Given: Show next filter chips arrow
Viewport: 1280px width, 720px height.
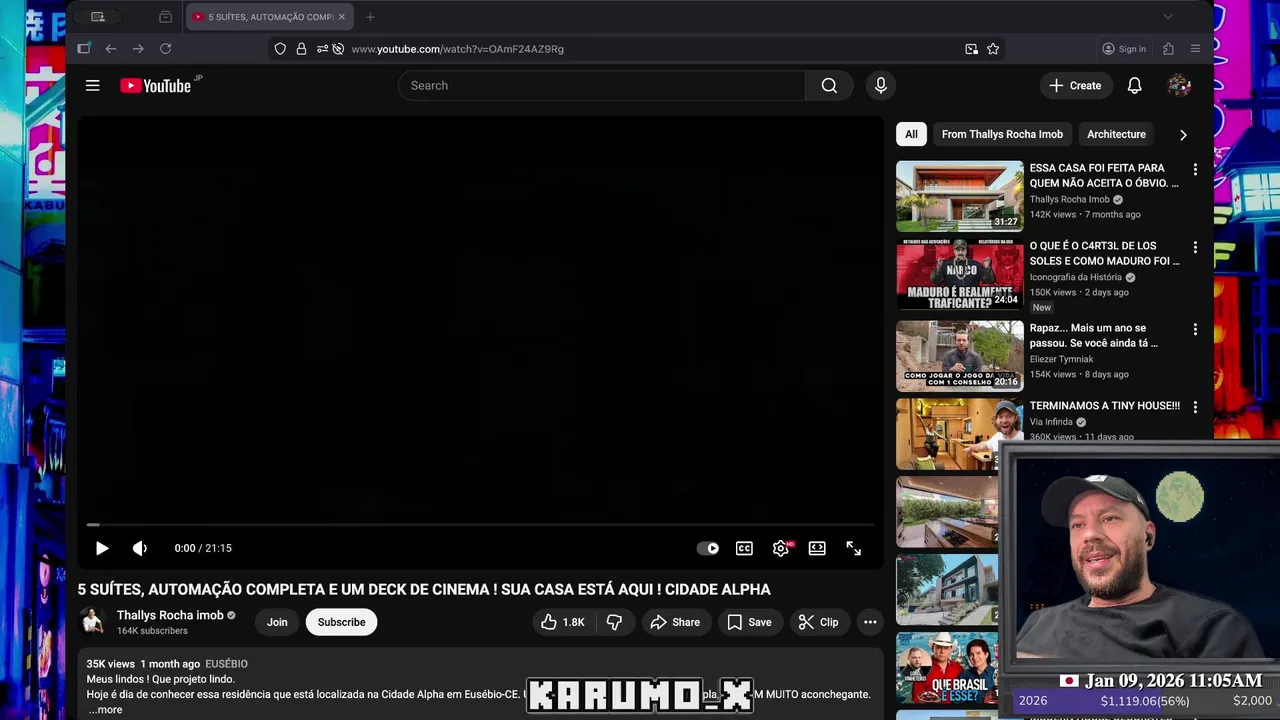Looking at the screenshot, I should [x=1183, y=135].
